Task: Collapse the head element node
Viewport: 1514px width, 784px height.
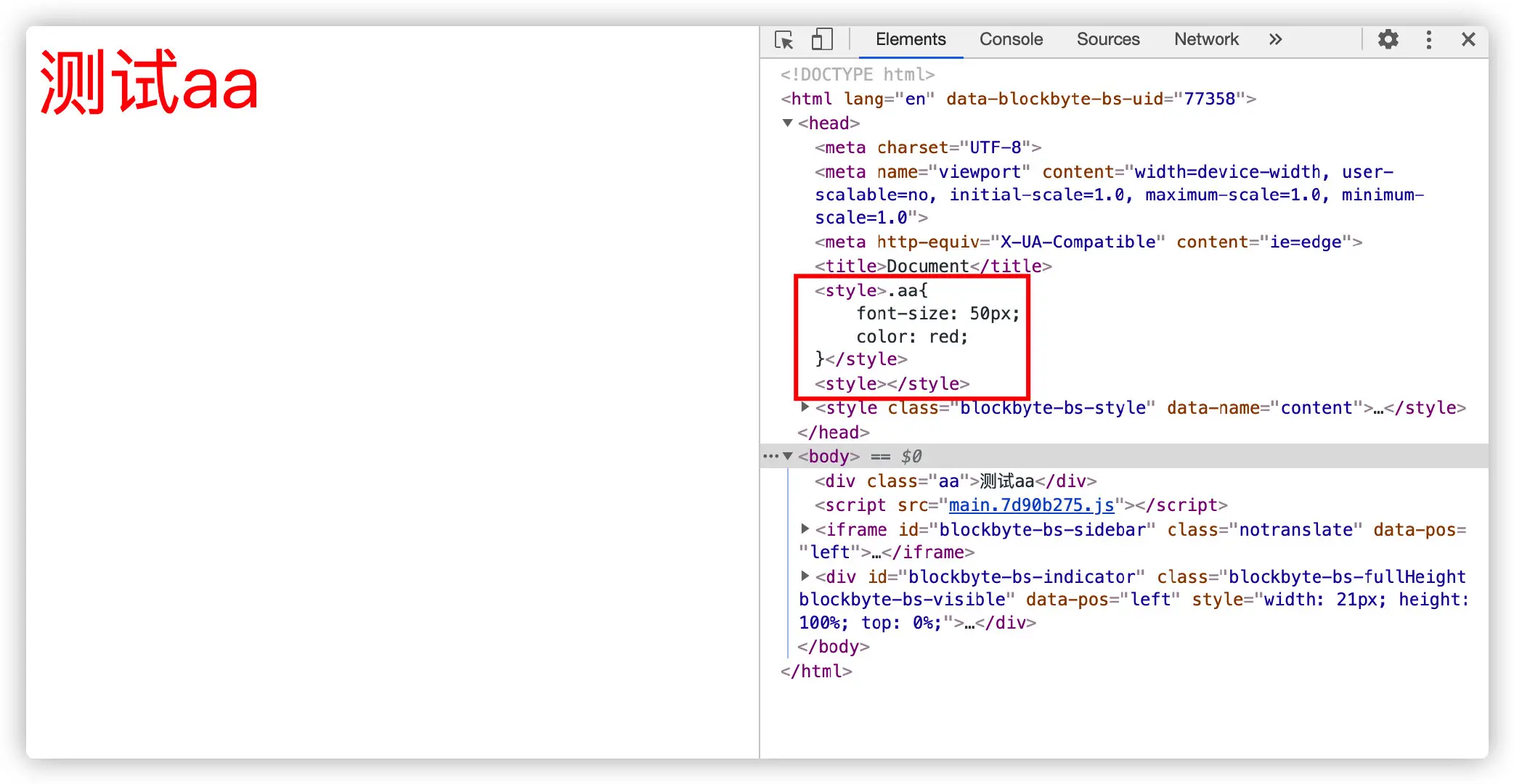Action: point(788,123)
